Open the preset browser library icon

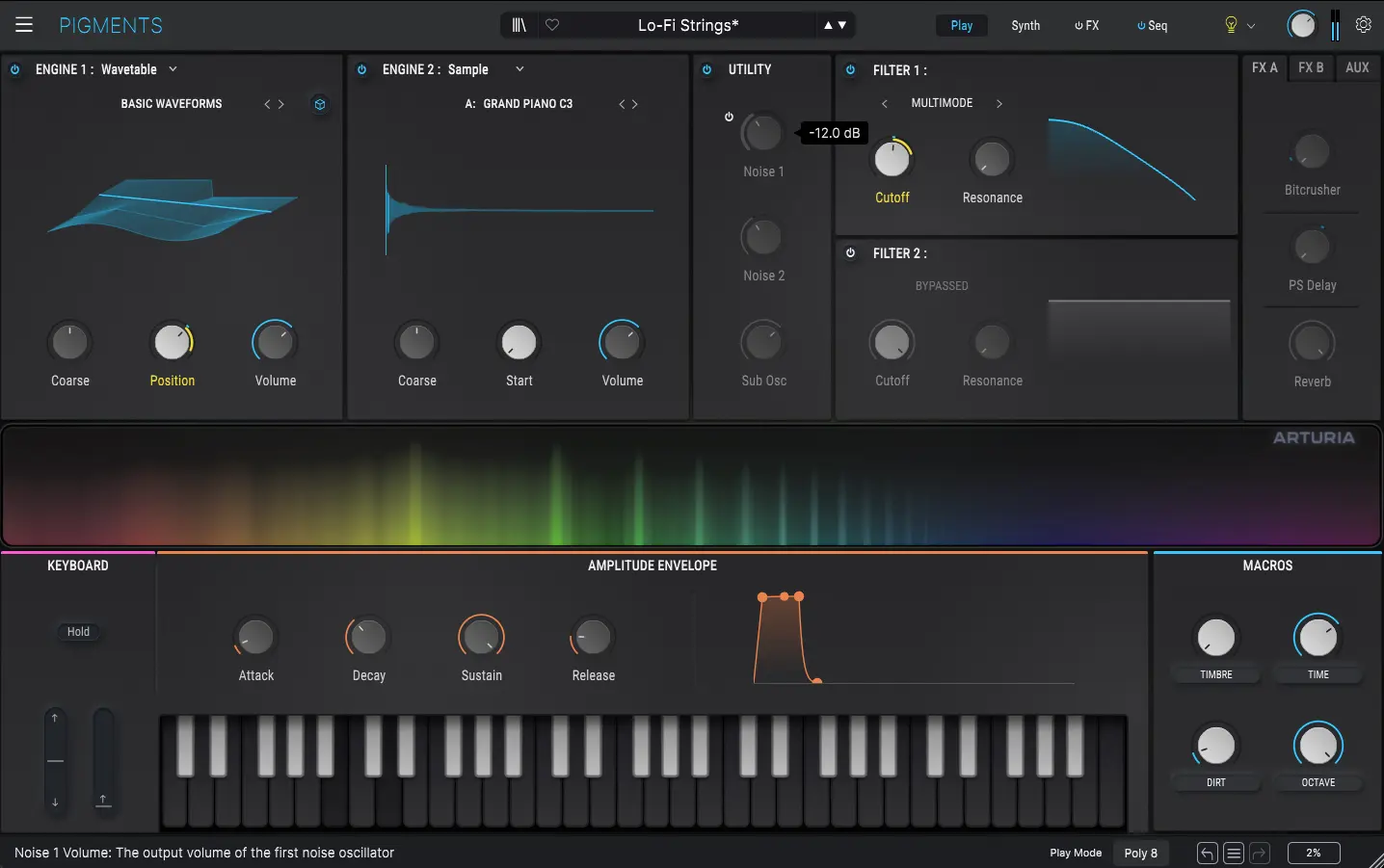[x=519, y=25]
